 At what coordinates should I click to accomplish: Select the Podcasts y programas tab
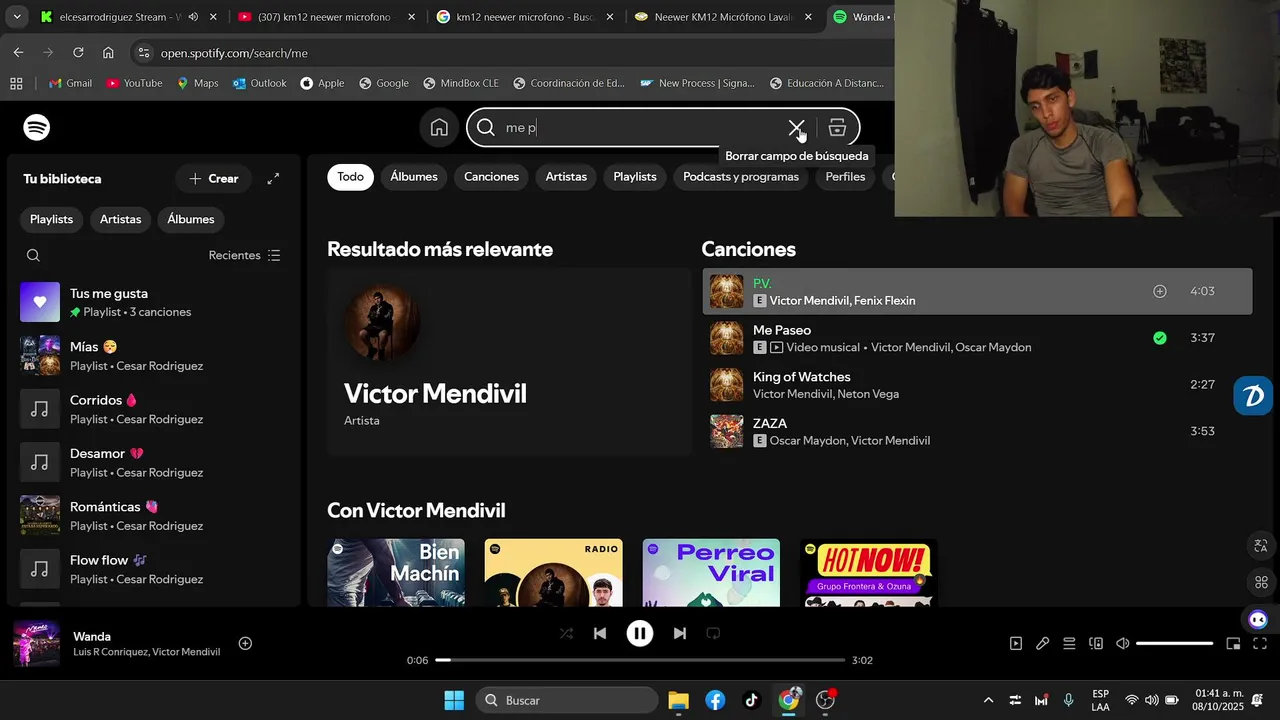click(x=741, y=177)
